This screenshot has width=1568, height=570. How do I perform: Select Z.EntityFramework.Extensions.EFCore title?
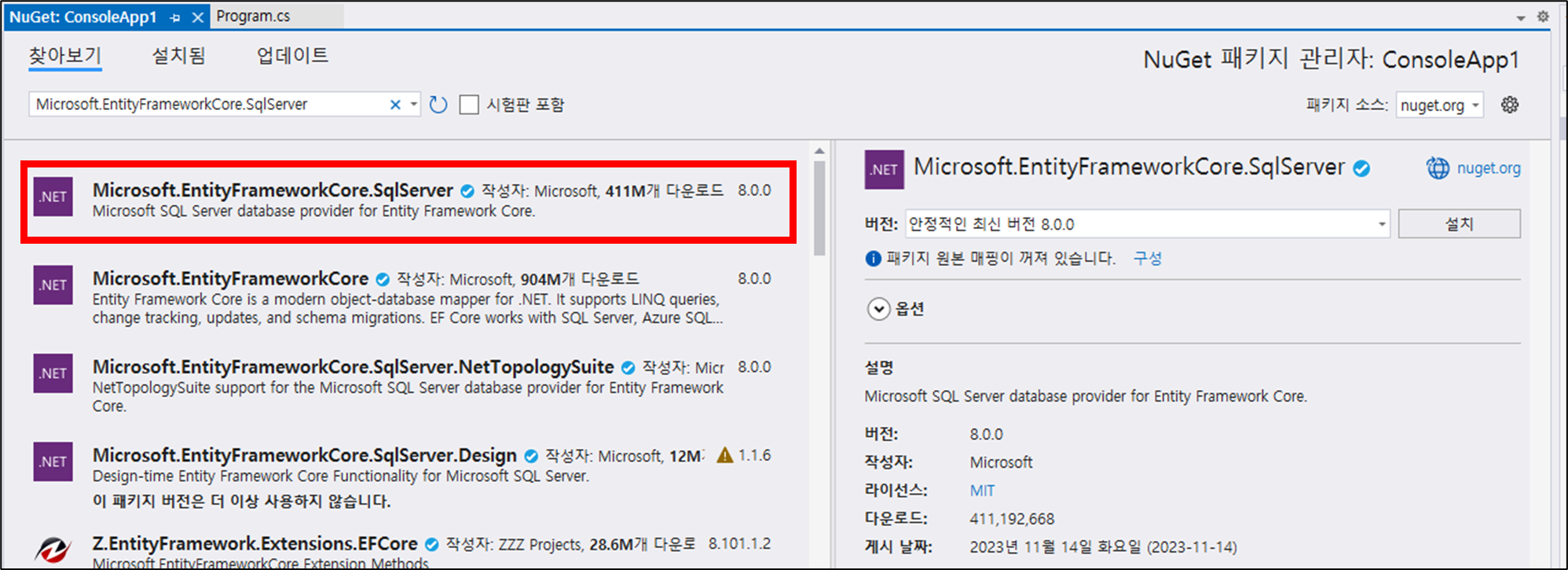pyautogui.click(x=255, y=544)
